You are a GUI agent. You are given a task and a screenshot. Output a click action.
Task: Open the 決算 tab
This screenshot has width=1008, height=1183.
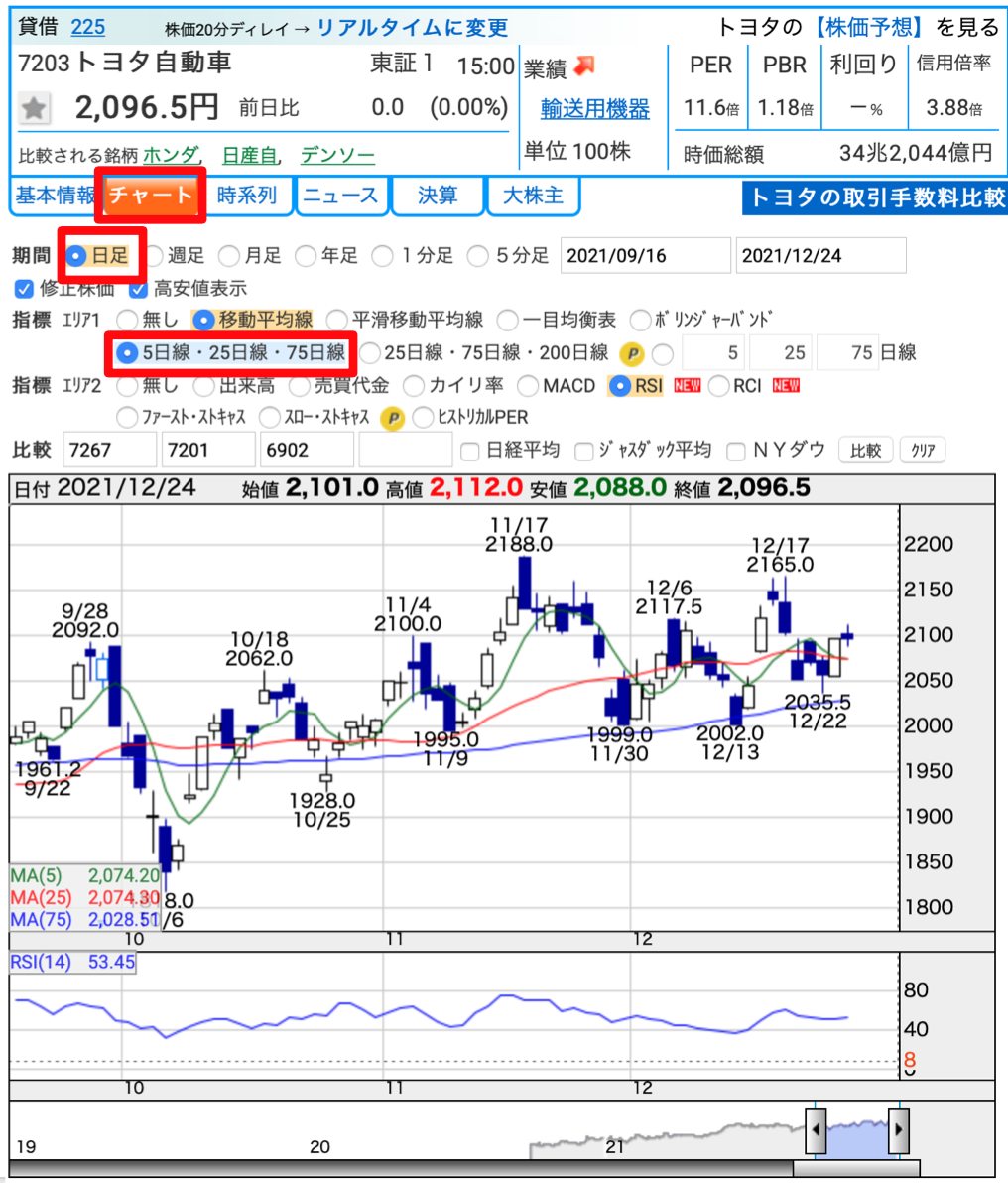point(438,196)
